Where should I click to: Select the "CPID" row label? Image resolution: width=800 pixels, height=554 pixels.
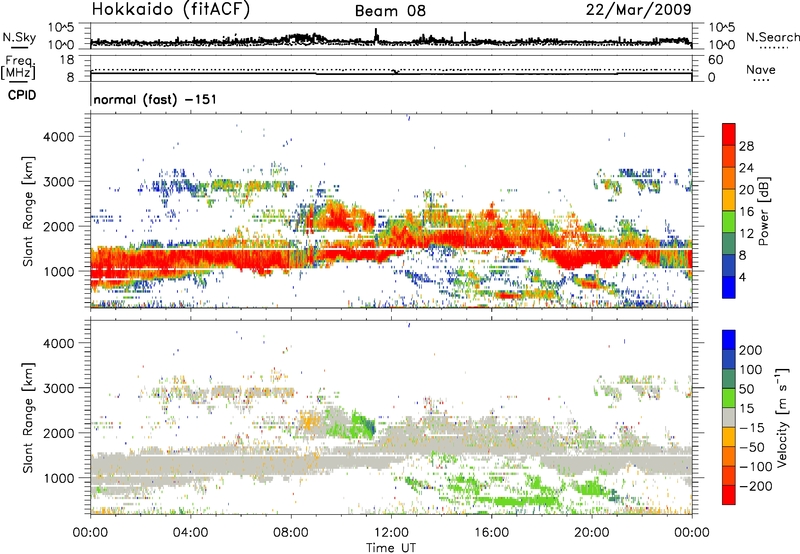[22, 95]
